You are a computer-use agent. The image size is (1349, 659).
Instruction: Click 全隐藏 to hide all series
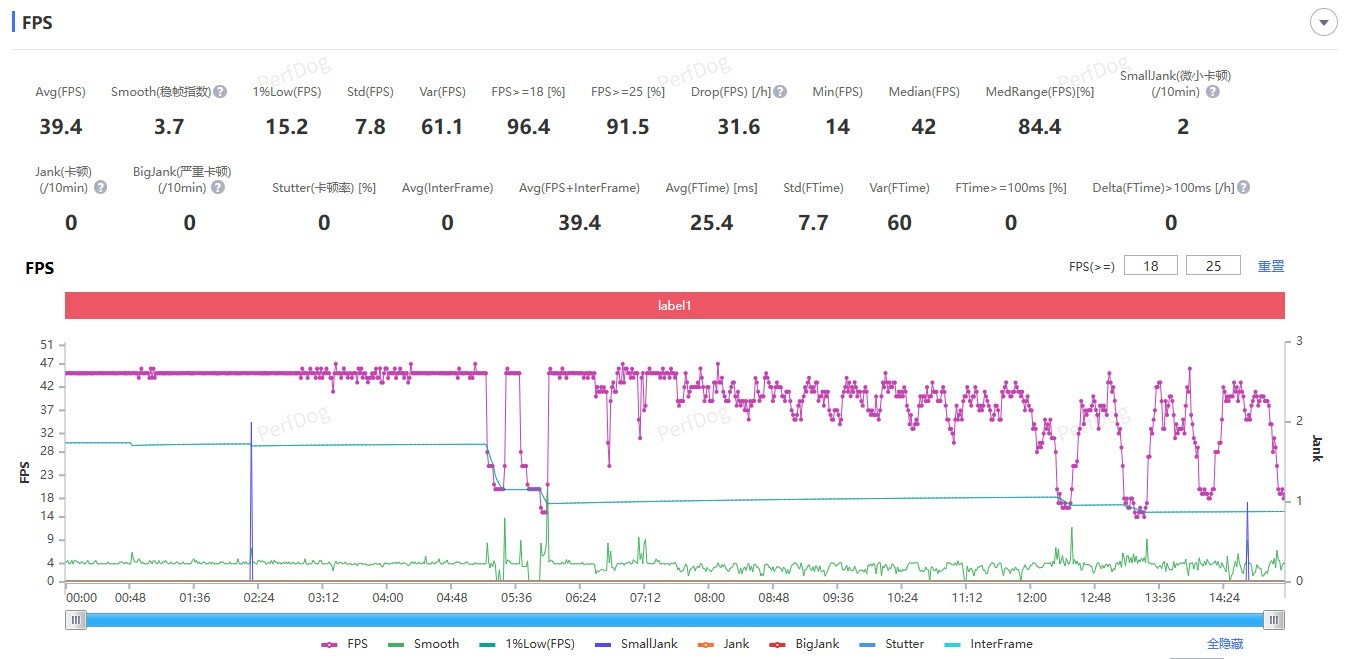tap(1225, 644)
